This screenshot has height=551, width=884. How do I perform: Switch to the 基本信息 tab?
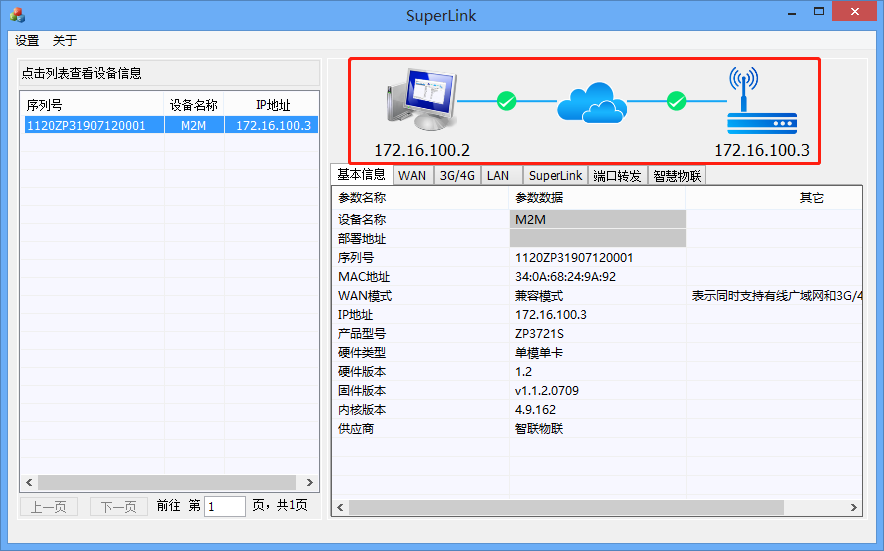tap(361, 174)
